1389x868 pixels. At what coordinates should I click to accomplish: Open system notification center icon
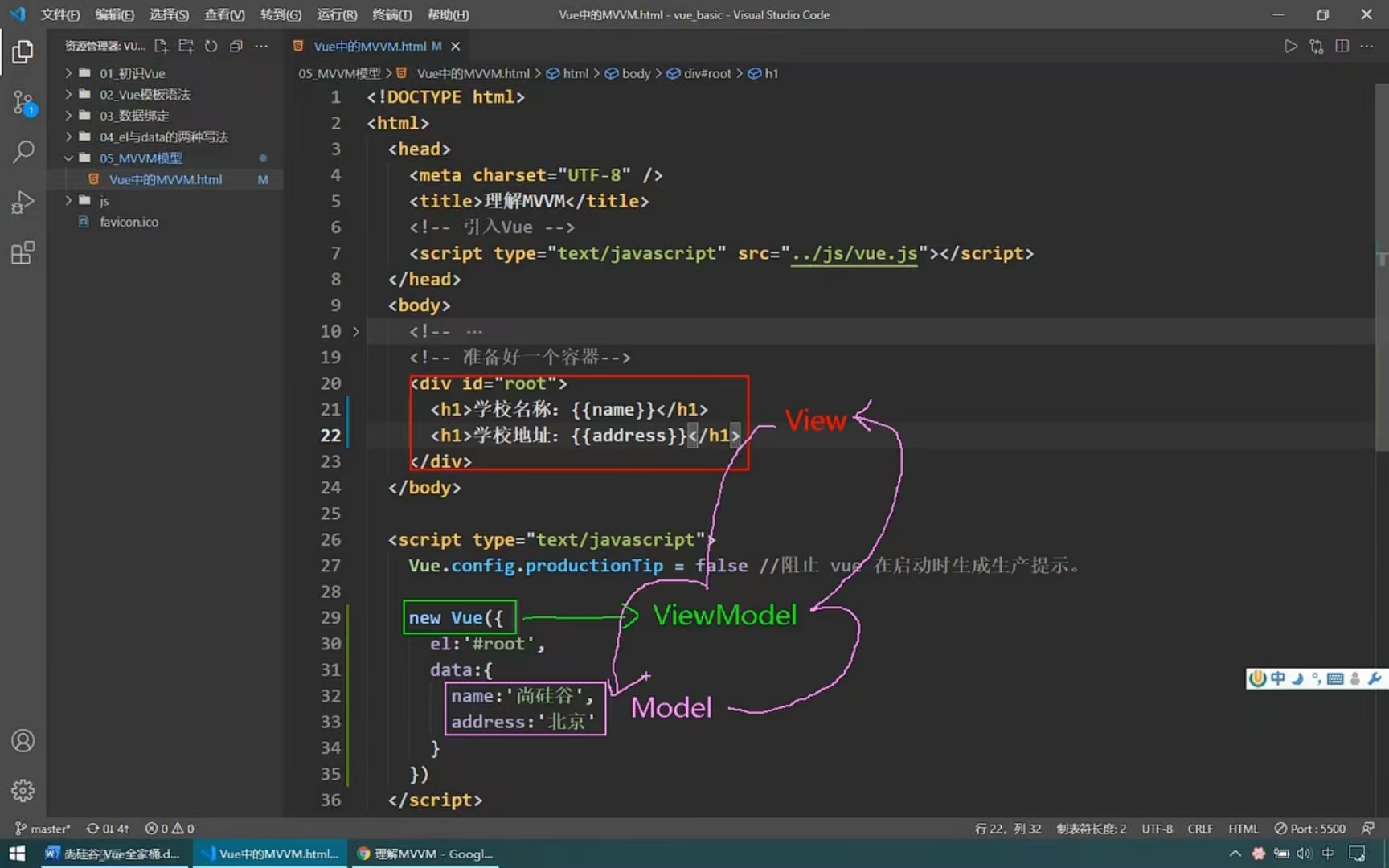1357,854
